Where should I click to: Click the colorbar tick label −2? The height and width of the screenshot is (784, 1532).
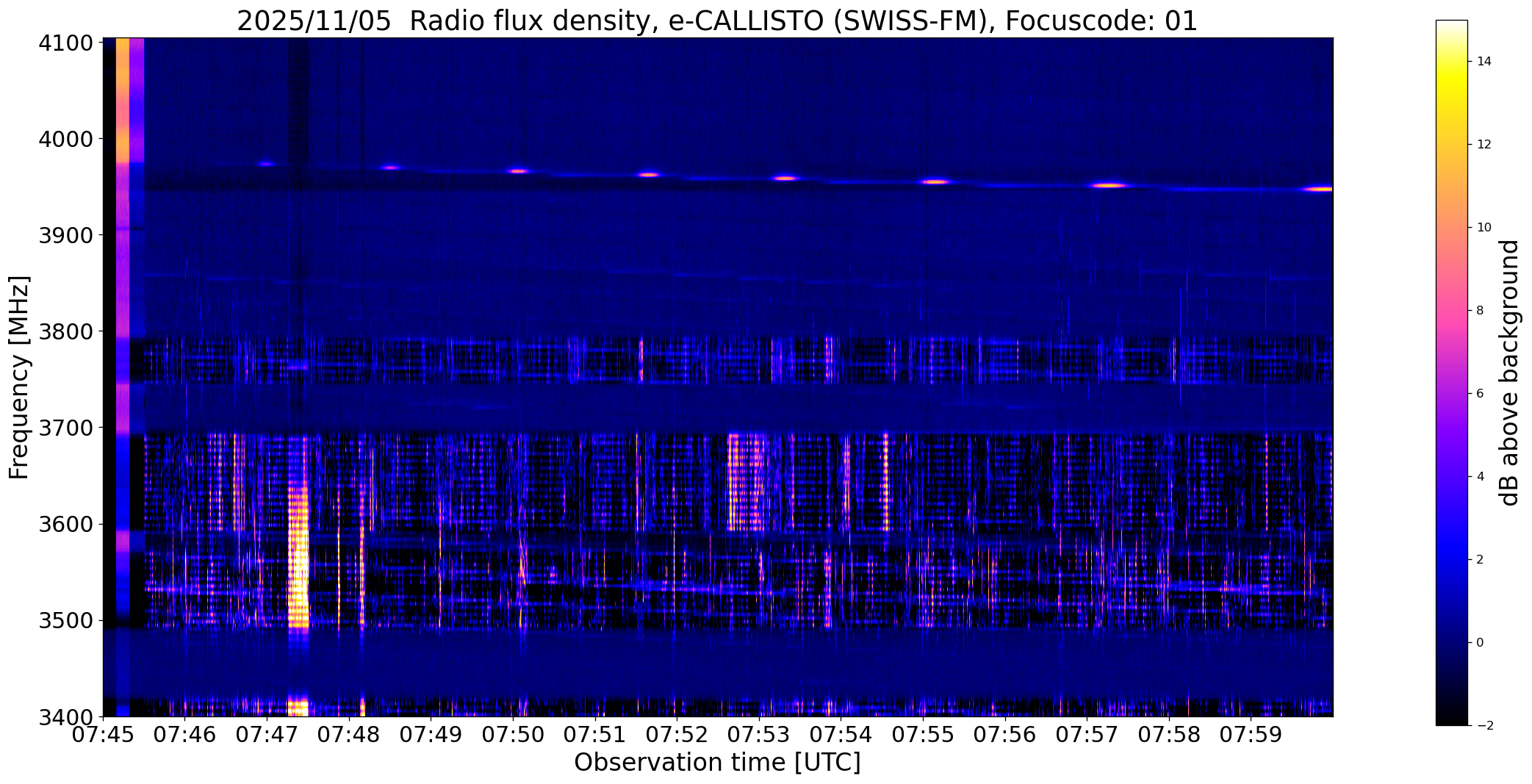pos(1484,726)
